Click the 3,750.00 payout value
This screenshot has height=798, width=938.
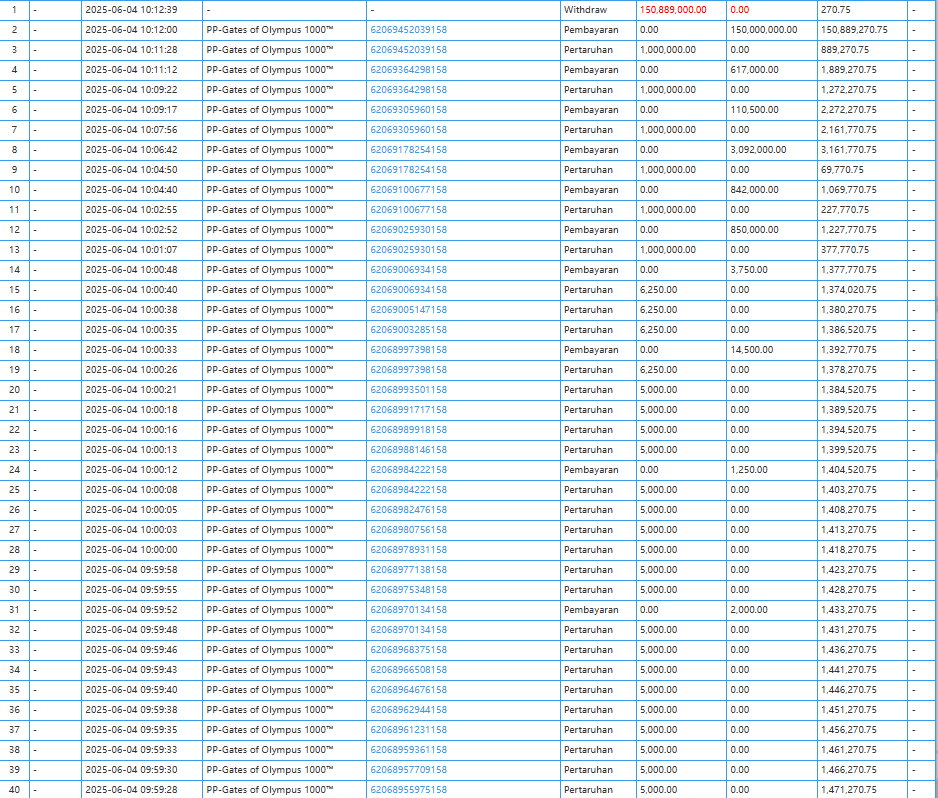(x=749, y=270)
